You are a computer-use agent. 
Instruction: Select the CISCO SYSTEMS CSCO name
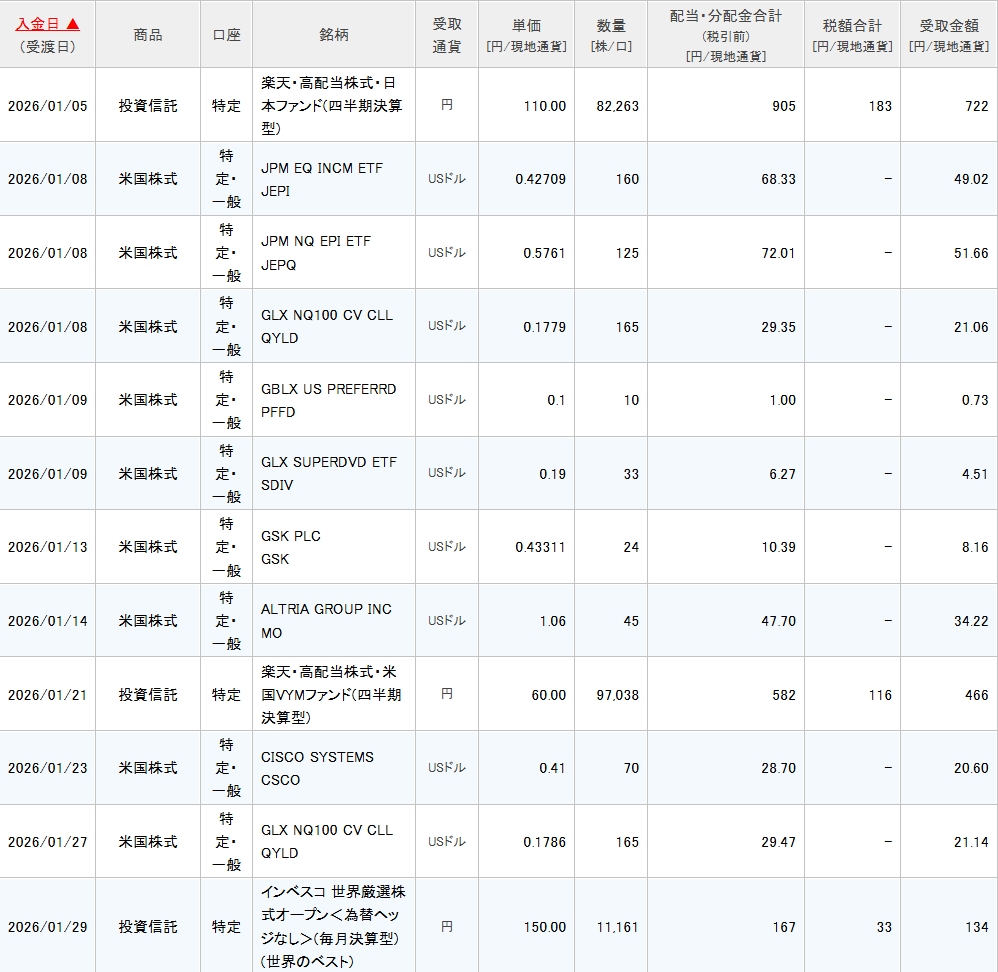click(x=317, y=768)
